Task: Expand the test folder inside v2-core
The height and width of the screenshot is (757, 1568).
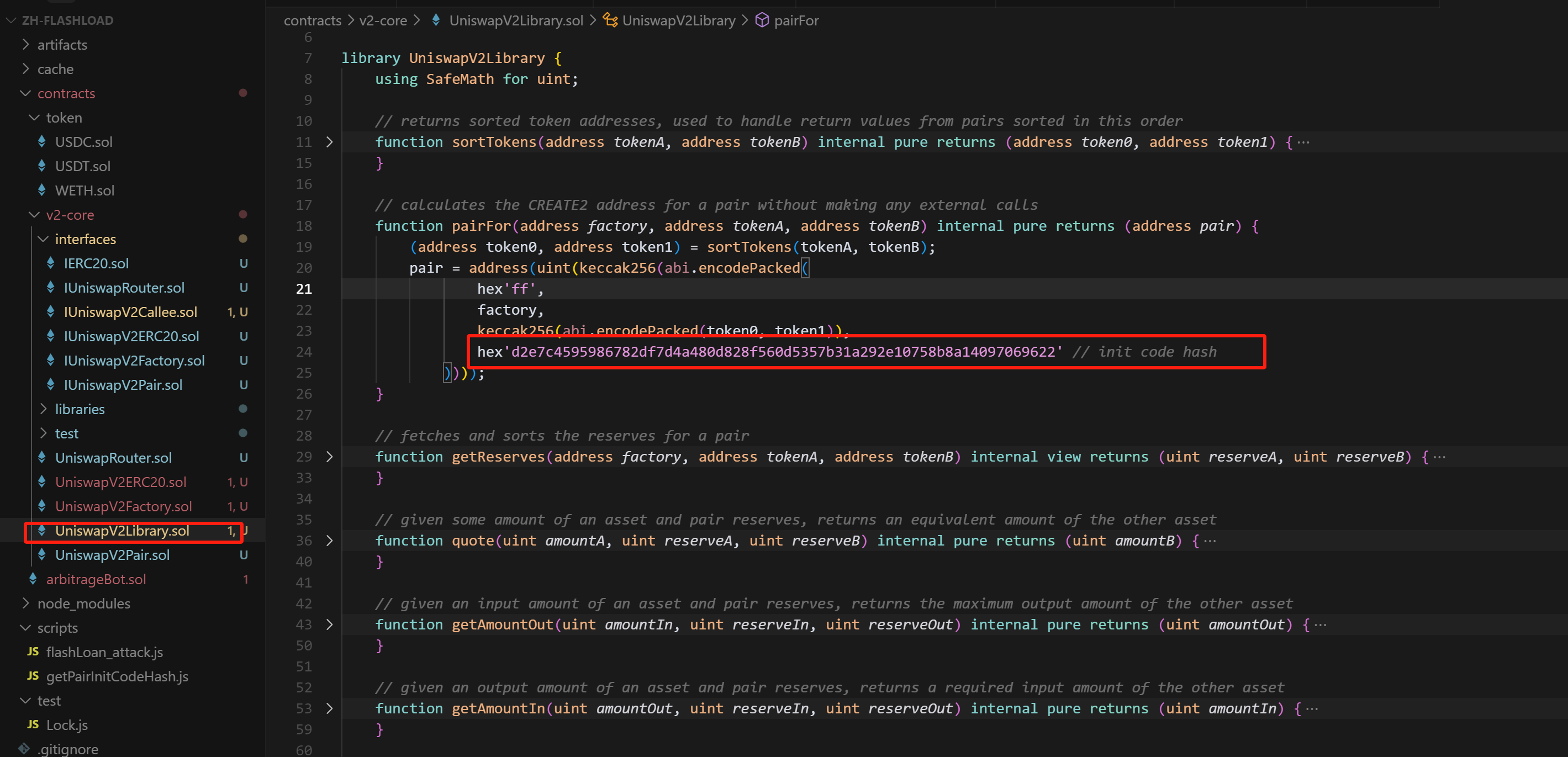Action: 43,433
